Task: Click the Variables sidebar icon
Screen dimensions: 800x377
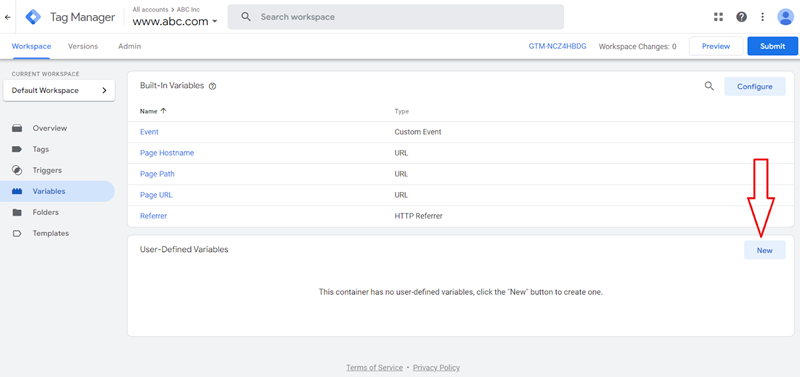Action: pyautogui.click(x=17, y=191)
